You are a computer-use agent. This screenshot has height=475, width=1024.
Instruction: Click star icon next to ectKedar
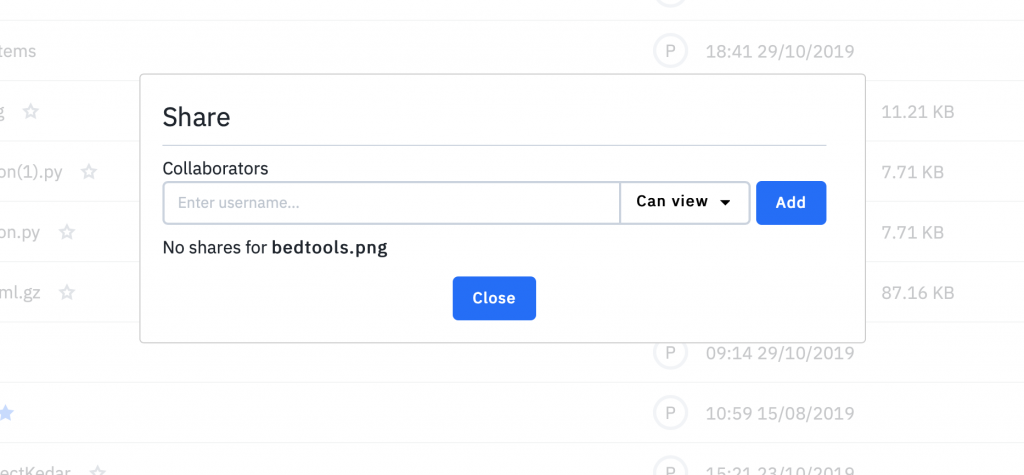pyautogui.click(x=97, y=471)
